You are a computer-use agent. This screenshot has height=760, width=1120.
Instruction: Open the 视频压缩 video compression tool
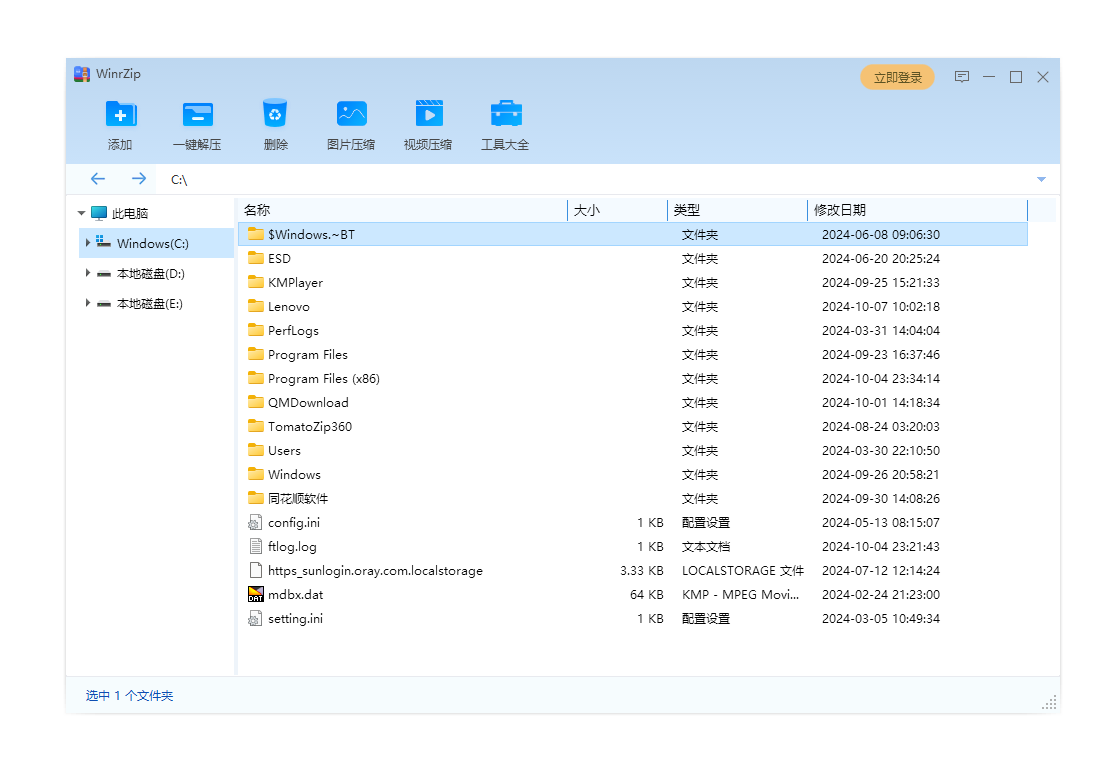tap(429, 114)
